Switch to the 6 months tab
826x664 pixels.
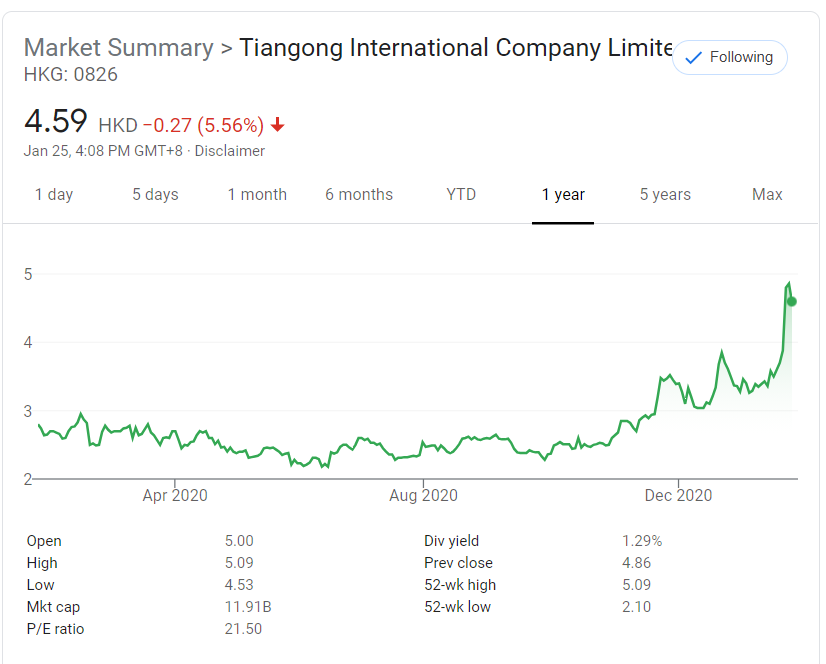(x=359, y=194)
